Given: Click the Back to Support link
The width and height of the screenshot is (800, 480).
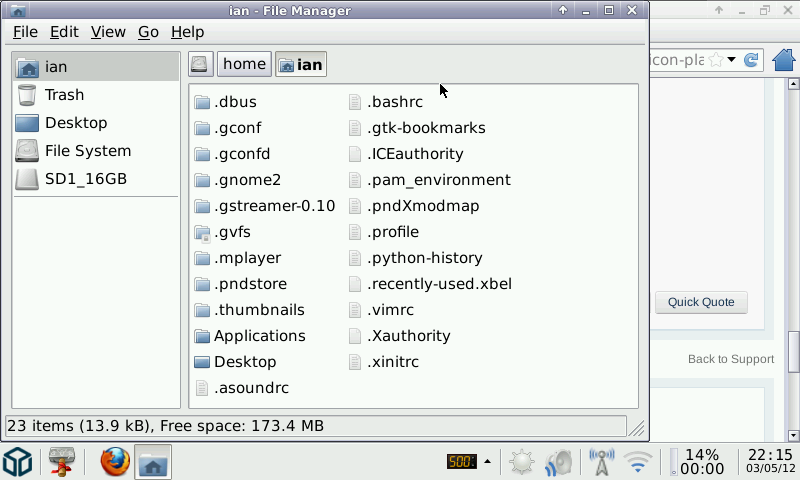Looking at the screenshot, I should 730,359.
